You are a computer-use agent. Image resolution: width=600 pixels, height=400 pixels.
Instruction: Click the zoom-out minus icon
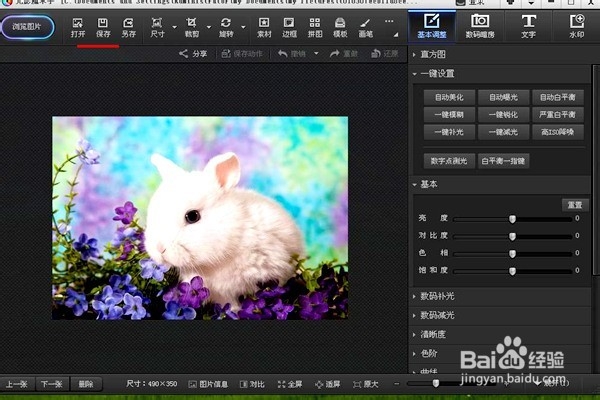coord(396,384)
